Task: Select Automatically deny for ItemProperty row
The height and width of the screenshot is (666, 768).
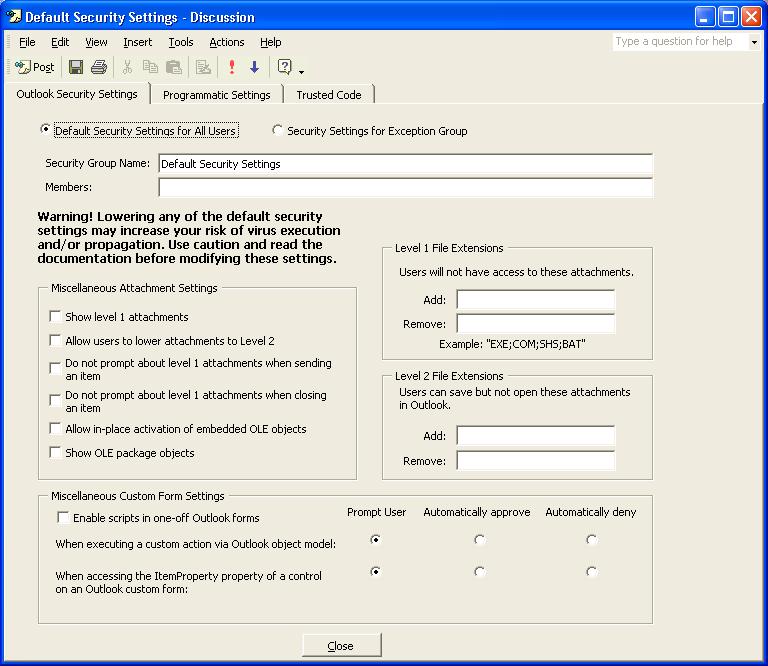Action: [x=592, y=571]
